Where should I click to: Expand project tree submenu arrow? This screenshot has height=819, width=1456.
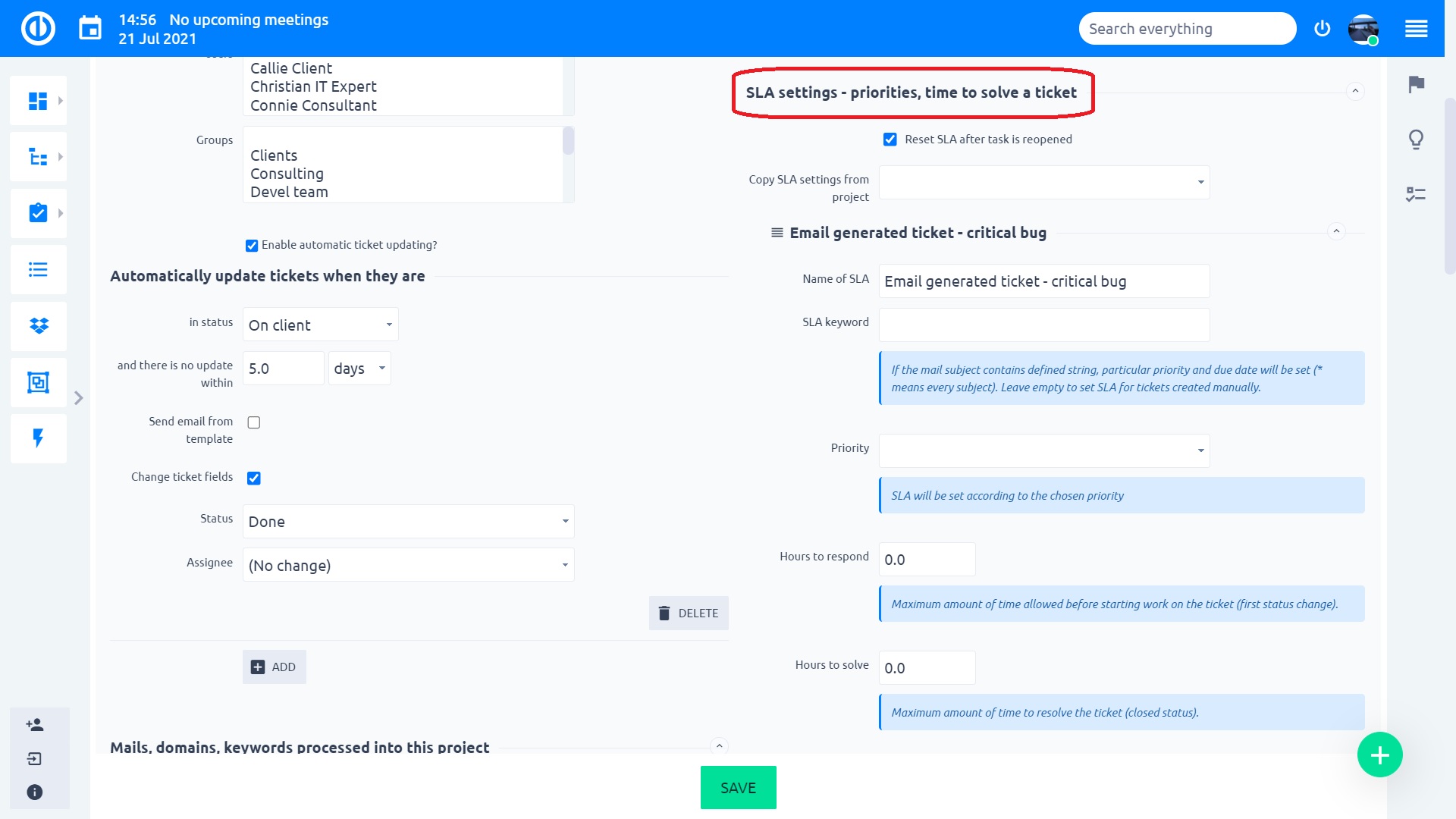point(61,157)
